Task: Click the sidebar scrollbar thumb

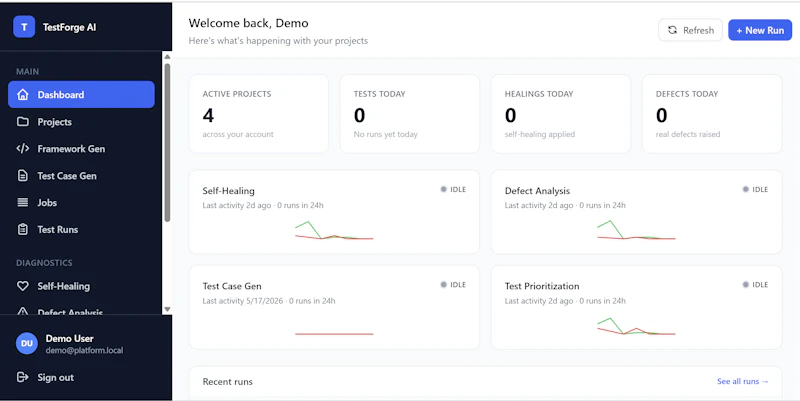Action: [x=167, y=143]
